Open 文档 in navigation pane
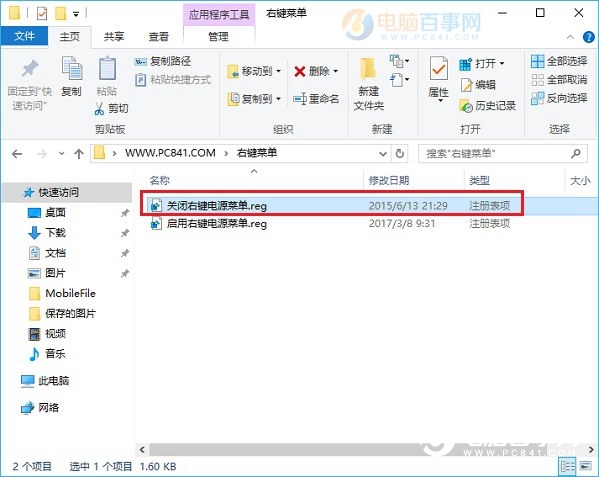 55,253
